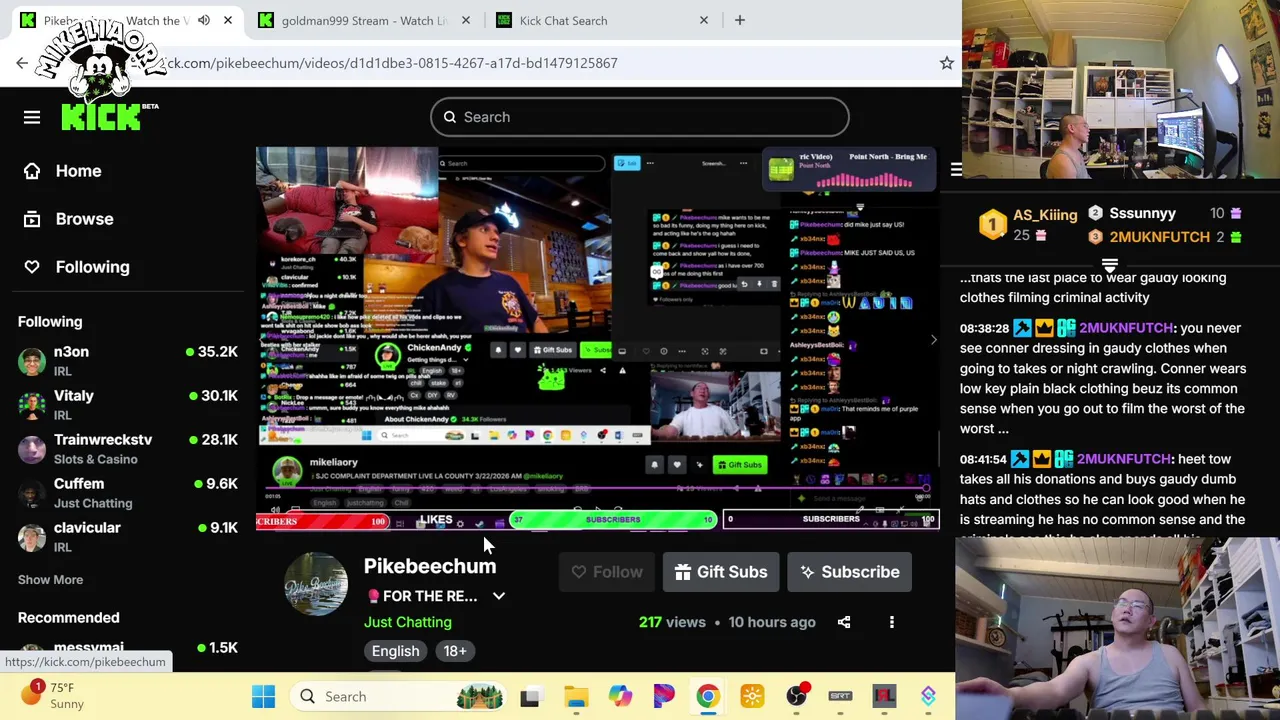The width and height of the screenshot is (1280, 720).
Task: Open Copilot from the taskbar
Action: pos(620,696)
